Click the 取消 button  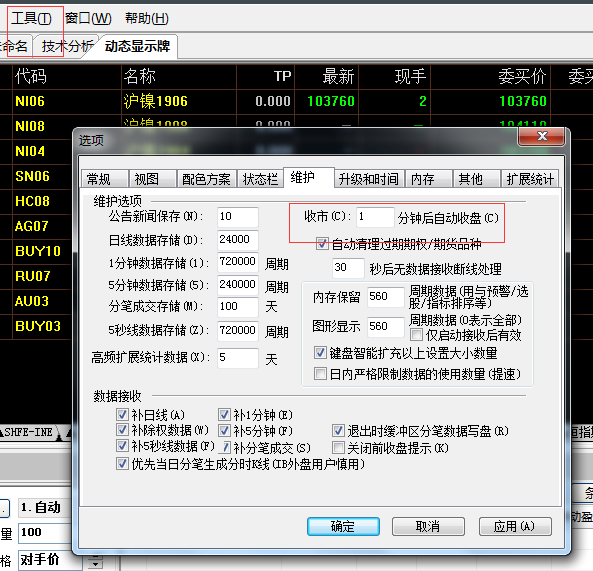tap(428, 526)
